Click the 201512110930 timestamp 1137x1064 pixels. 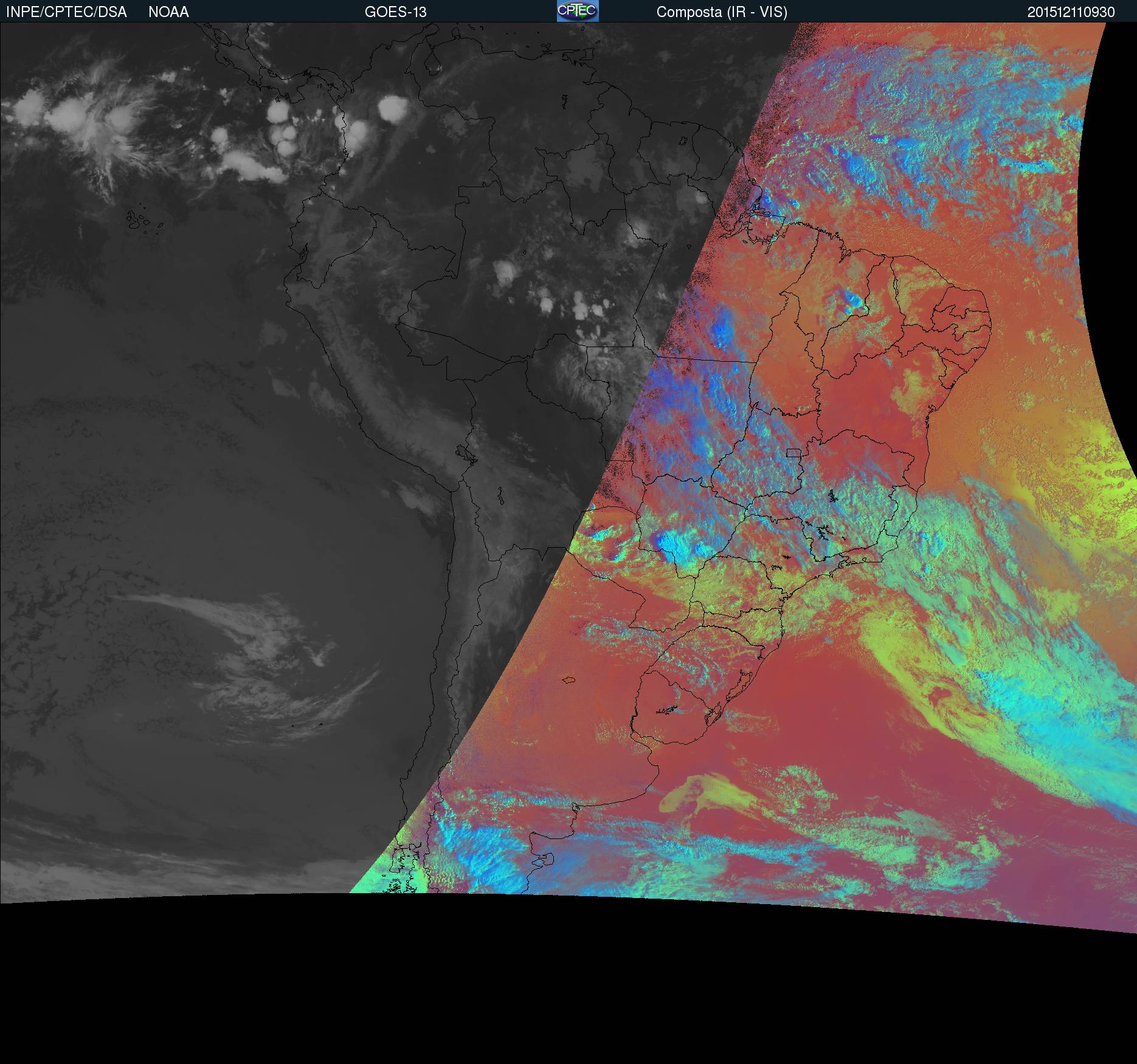pos(1071,12)
